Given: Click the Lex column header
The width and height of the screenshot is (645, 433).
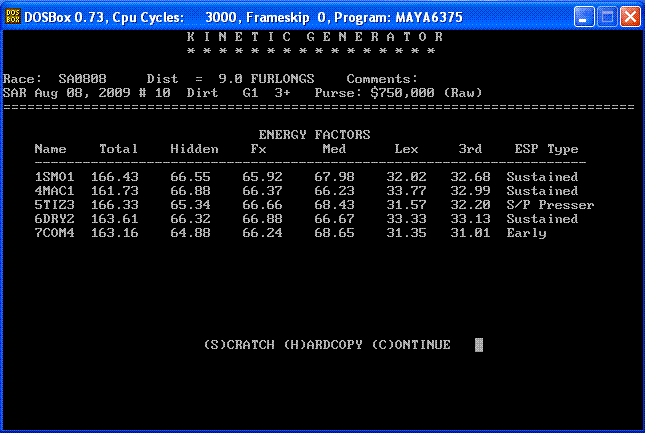Looking at the screenshot, I should click(406, 148).
